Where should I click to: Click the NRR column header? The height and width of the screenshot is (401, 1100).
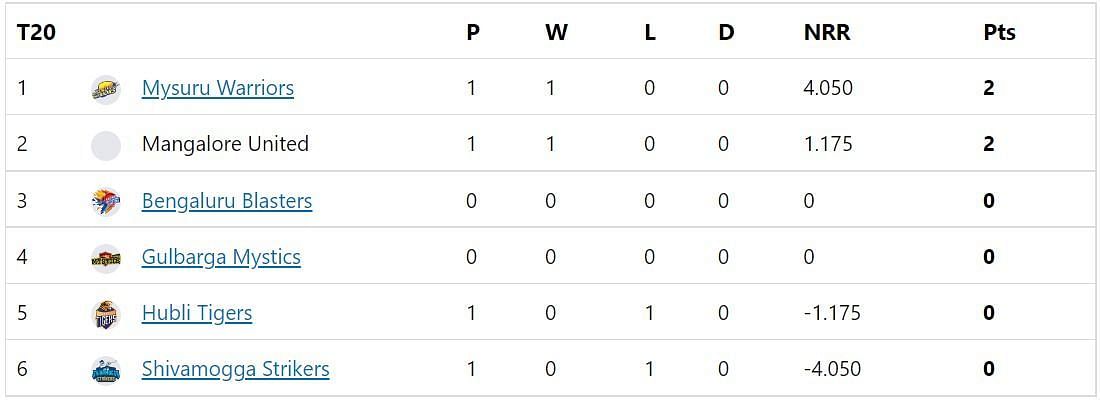(827, 32)
